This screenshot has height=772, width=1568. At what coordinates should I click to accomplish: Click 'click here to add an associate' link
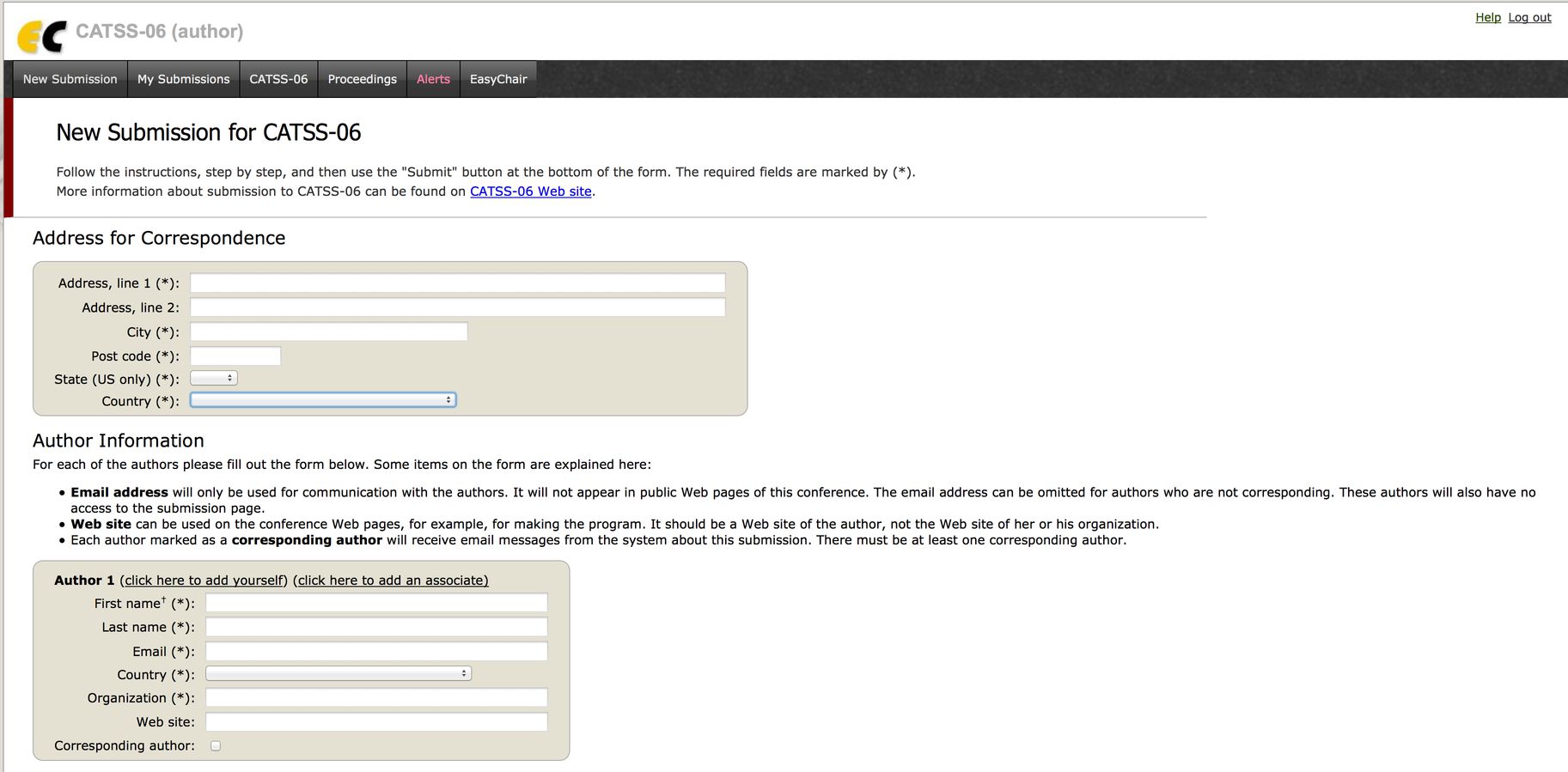[x=391, y=581]
